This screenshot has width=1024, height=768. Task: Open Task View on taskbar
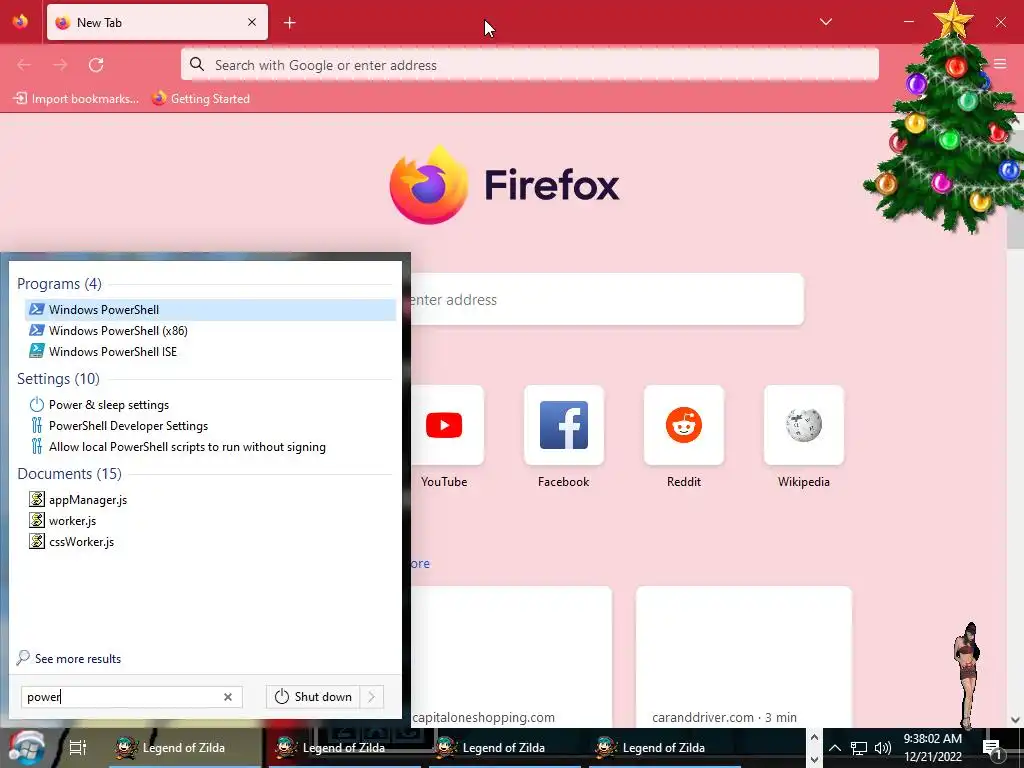78,748
